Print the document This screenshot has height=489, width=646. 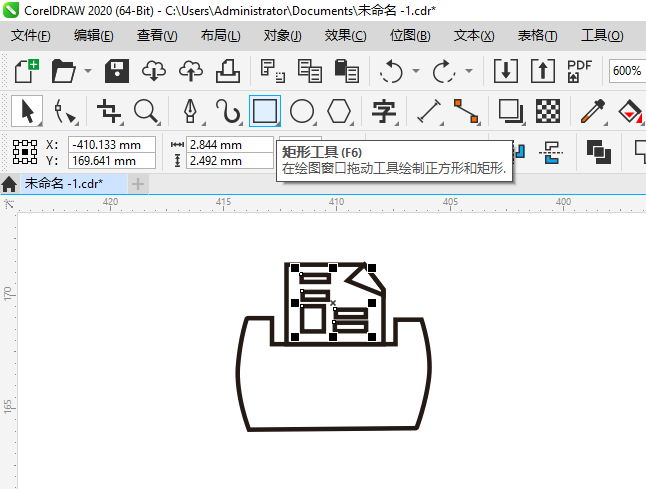point(228,71)
